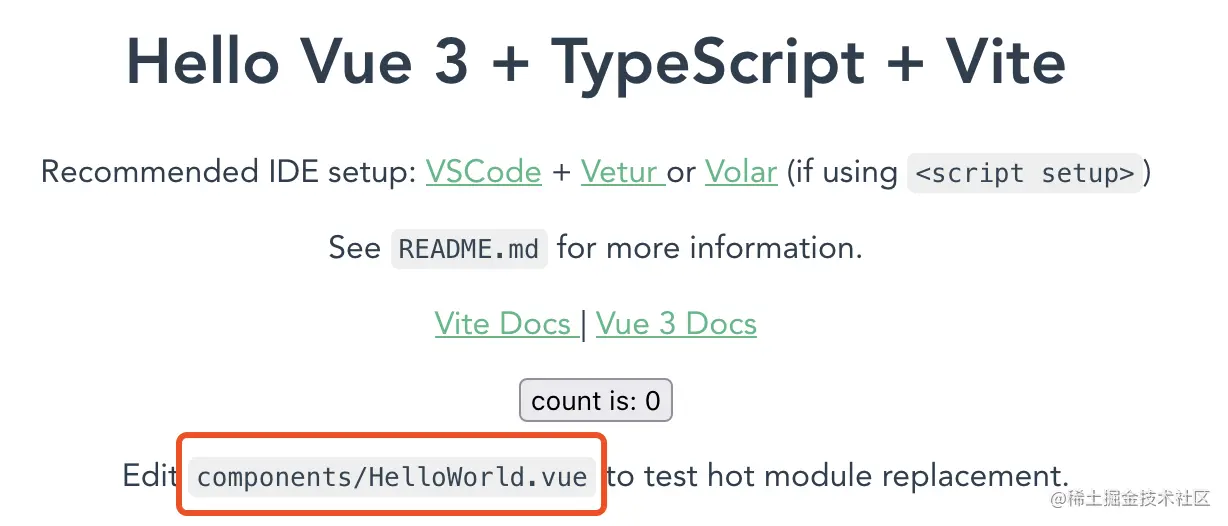Open the VSCode link

[483, 172]
